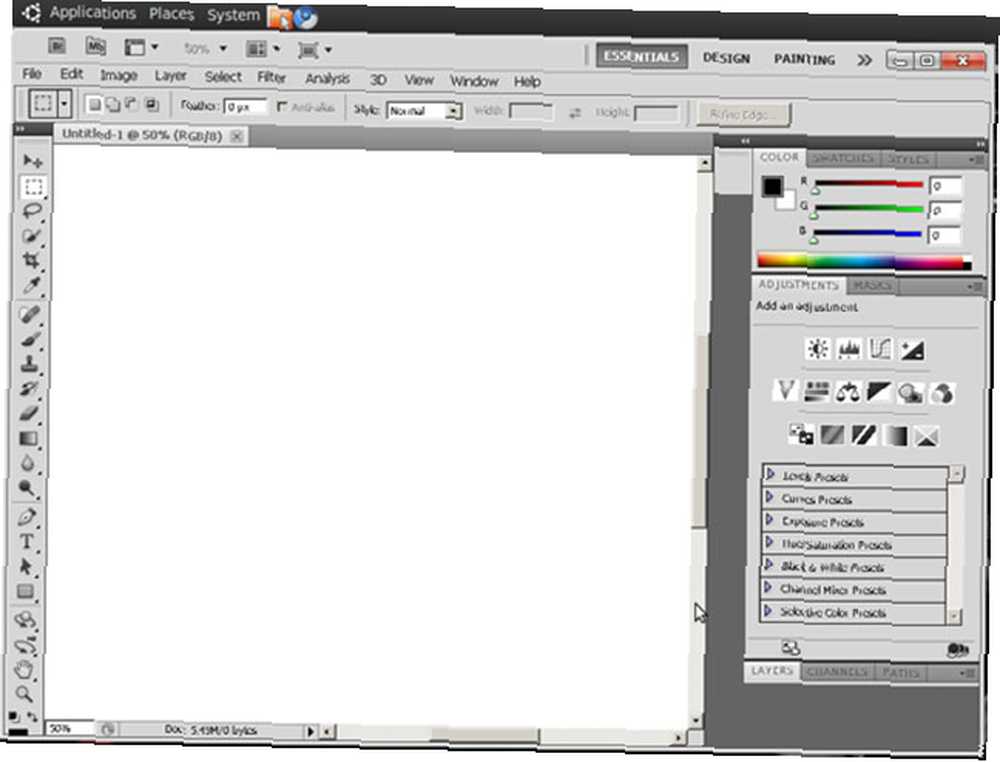Screen dimensions: 1000x762
Task: Select the Crop tool
Action: (31, 260)
